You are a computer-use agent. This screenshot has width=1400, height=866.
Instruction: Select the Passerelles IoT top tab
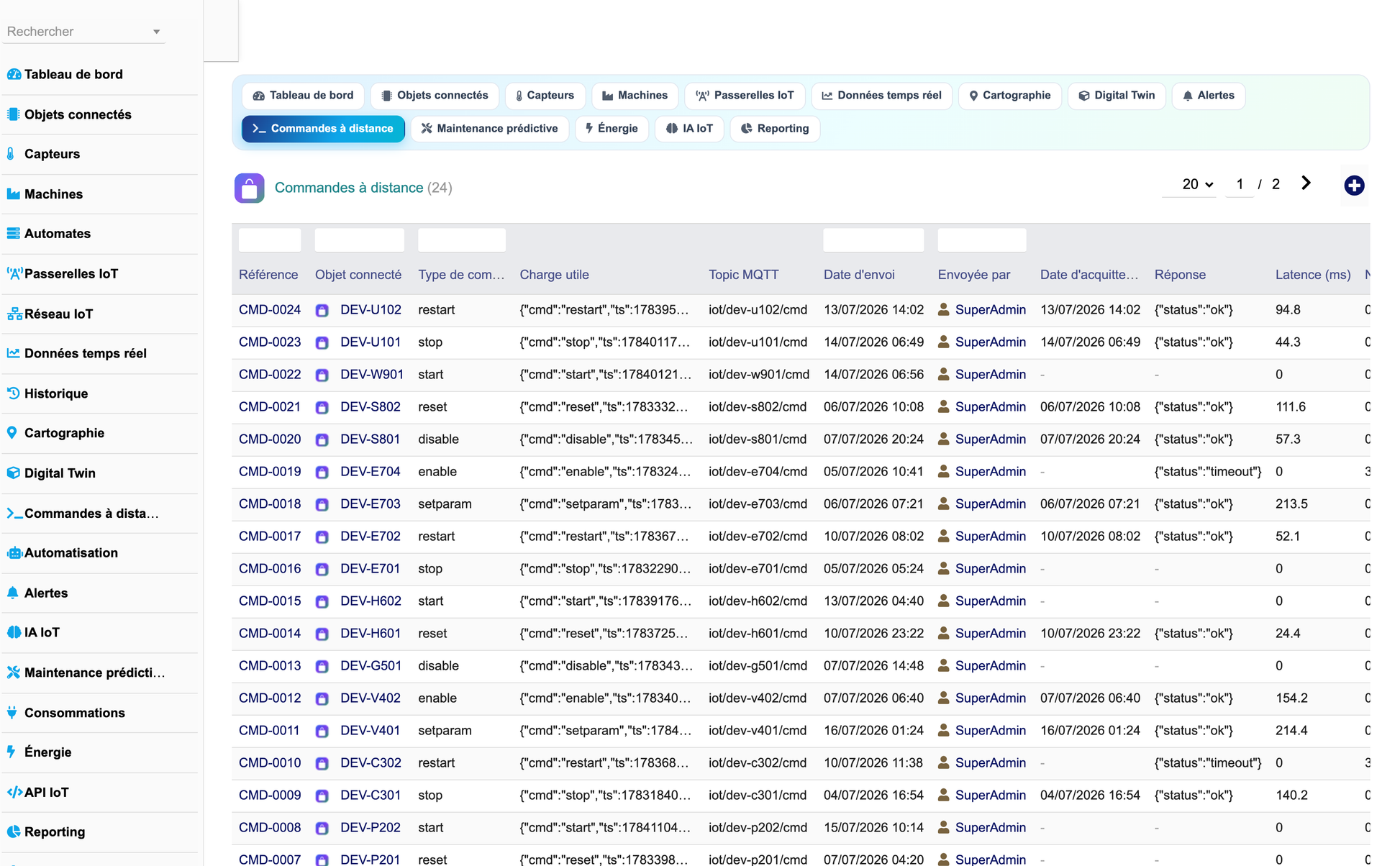(745, 96)
